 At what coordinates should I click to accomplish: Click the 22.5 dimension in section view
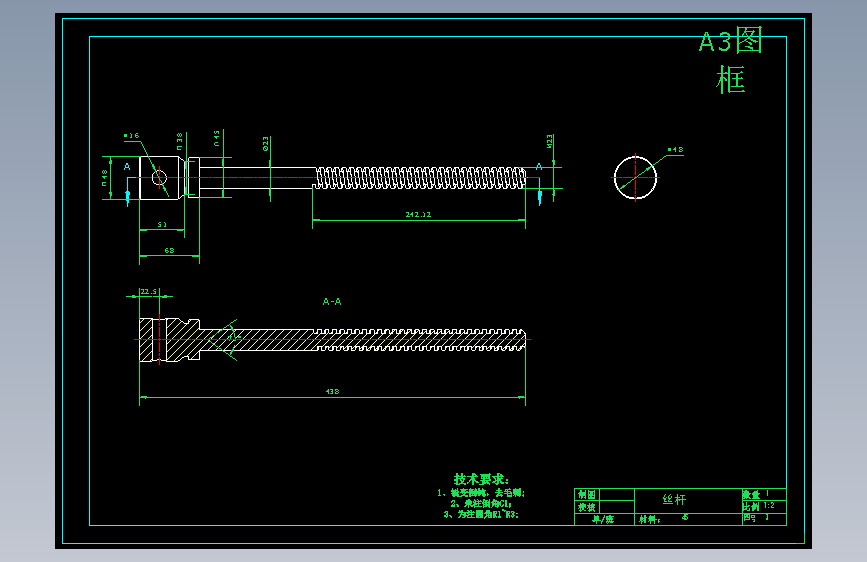pyautogui.click(x=148, y=292)
